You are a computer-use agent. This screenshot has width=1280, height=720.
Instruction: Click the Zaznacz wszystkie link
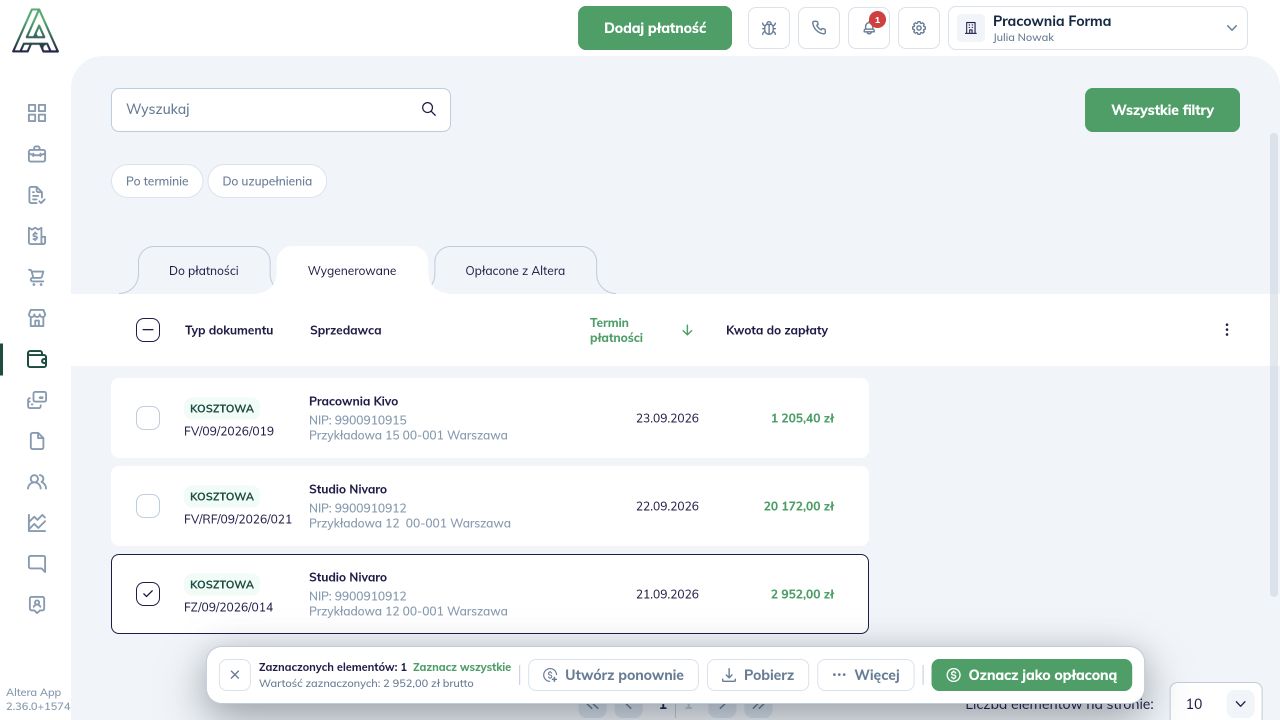click(x=462, y=667)
